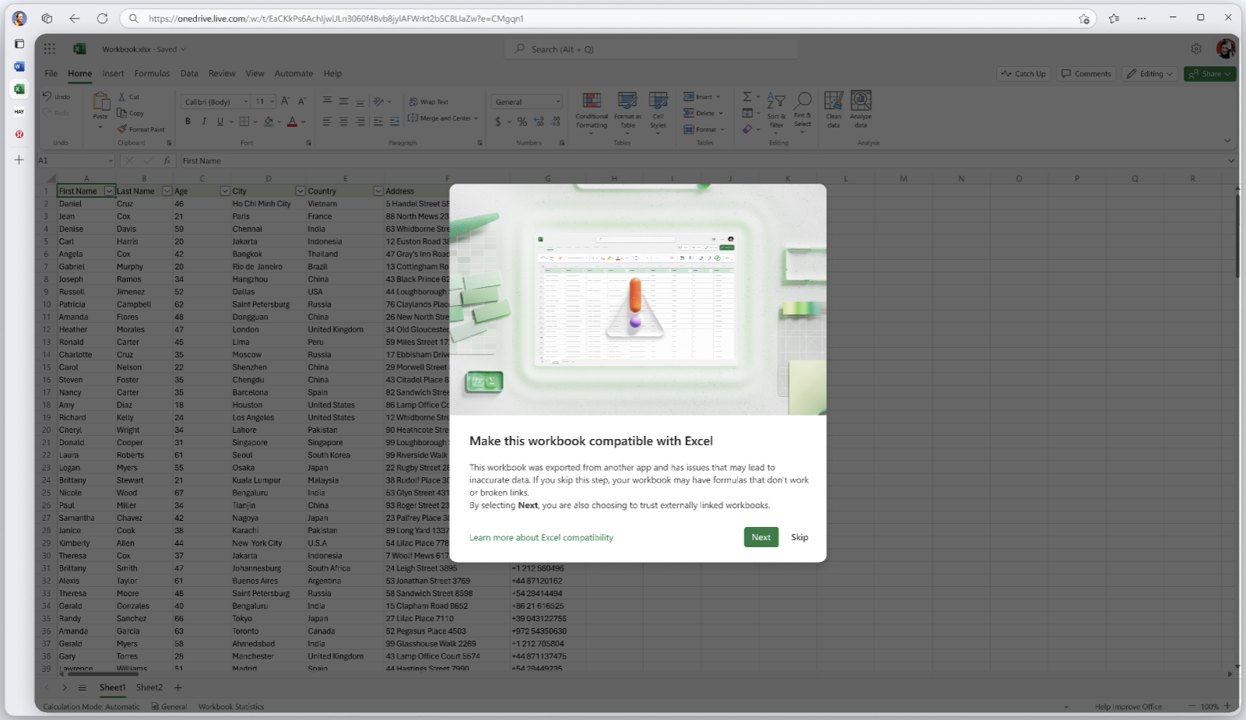Open the Name Box dropdown
The image size is (1246, 720).
pyautogui.click(x=111, y=160)
